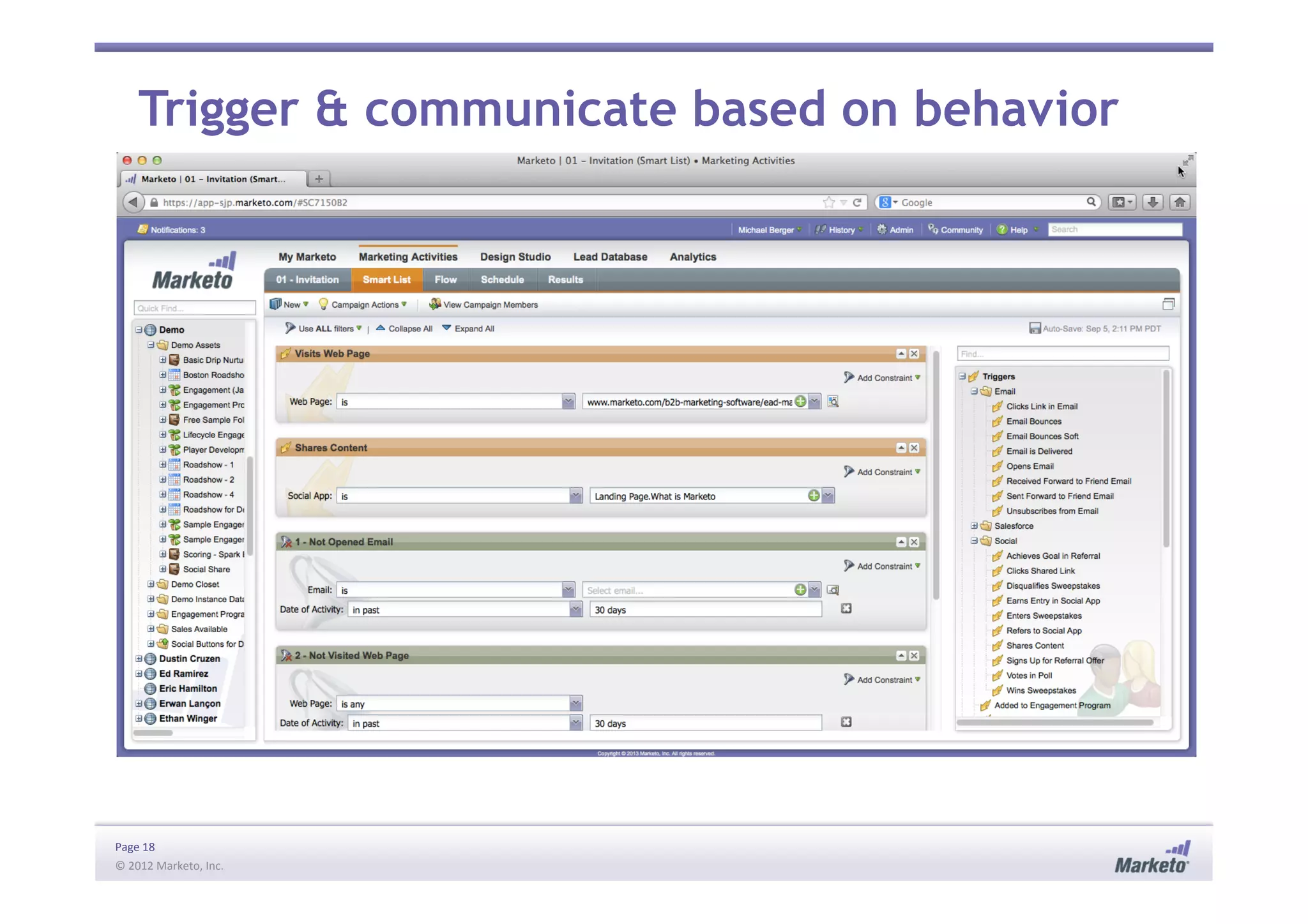
Task: Open Landing Page.What is Marketo dropdown
Action: (828, 496)
